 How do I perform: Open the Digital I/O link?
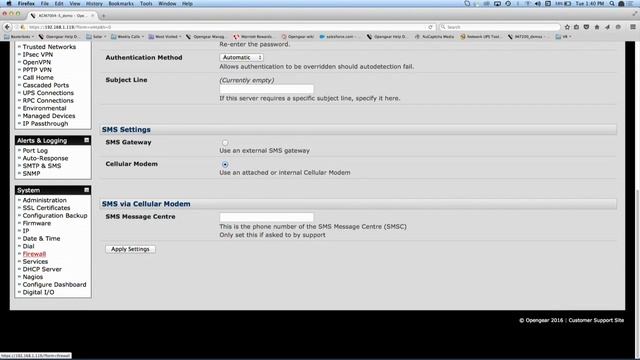(38, 292)
